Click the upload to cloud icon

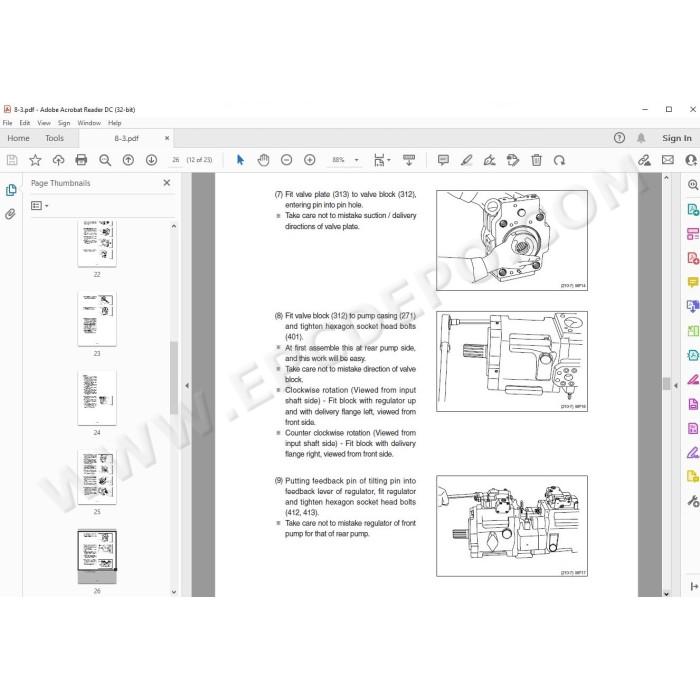tap(58, 160)
